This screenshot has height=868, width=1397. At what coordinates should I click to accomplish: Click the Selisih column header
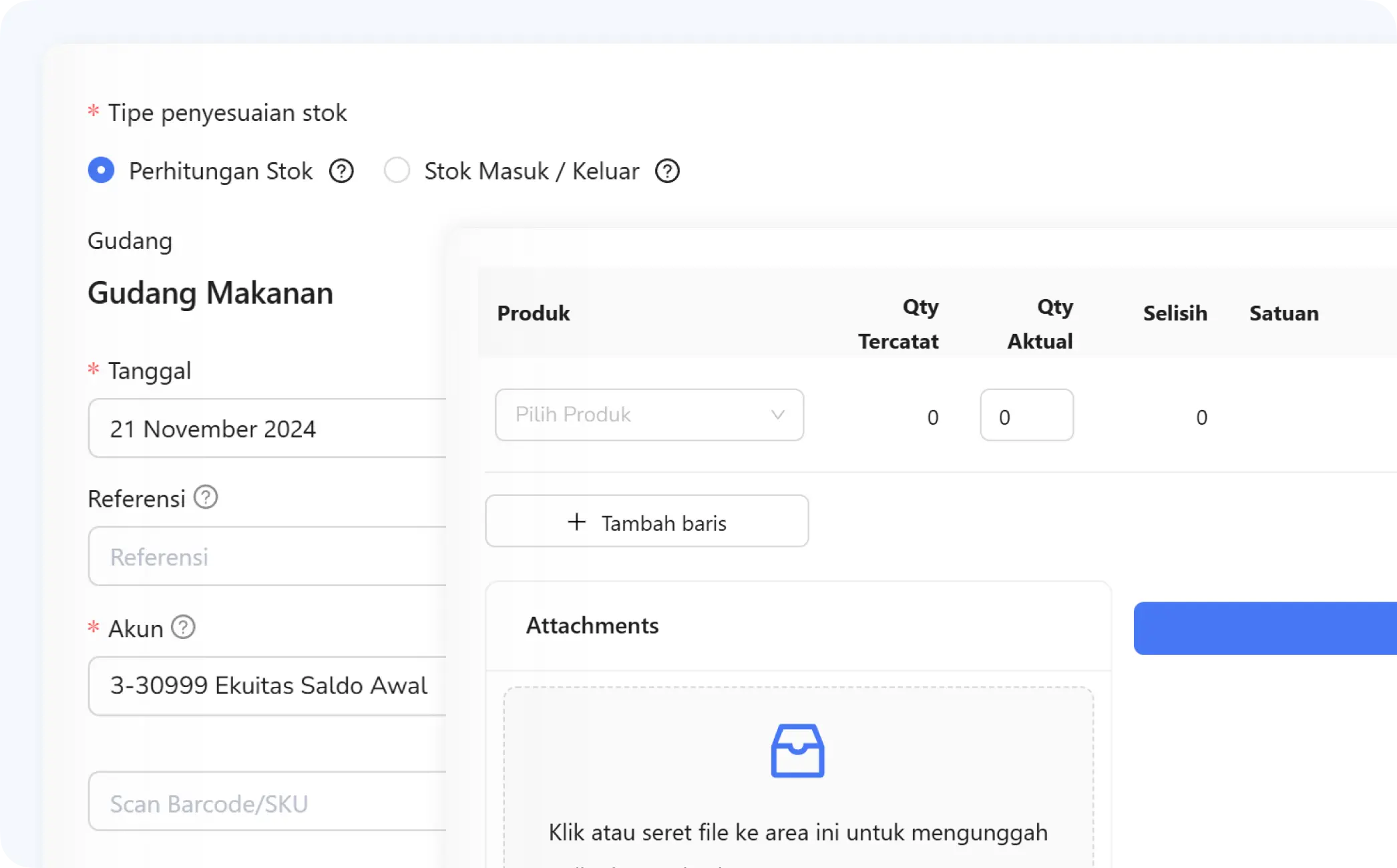point(1175,313)
